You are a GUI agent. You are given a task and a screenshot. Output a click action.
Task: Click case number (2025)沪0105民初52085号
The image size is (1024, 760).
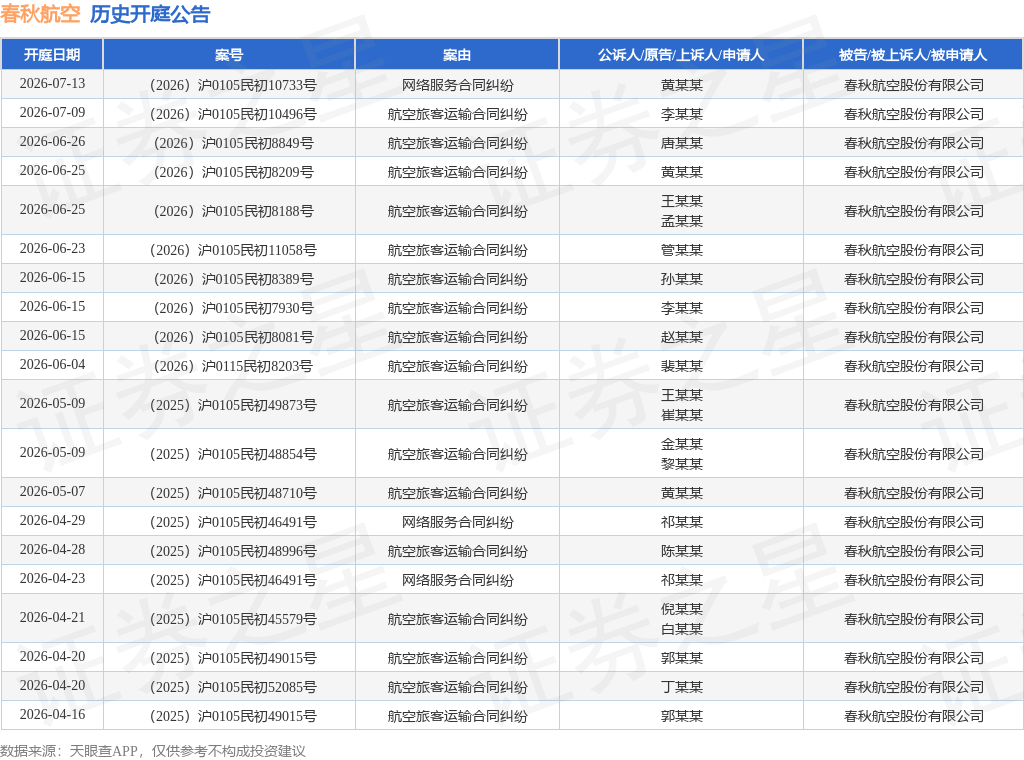pyautogui.click(x=233, y=688)
